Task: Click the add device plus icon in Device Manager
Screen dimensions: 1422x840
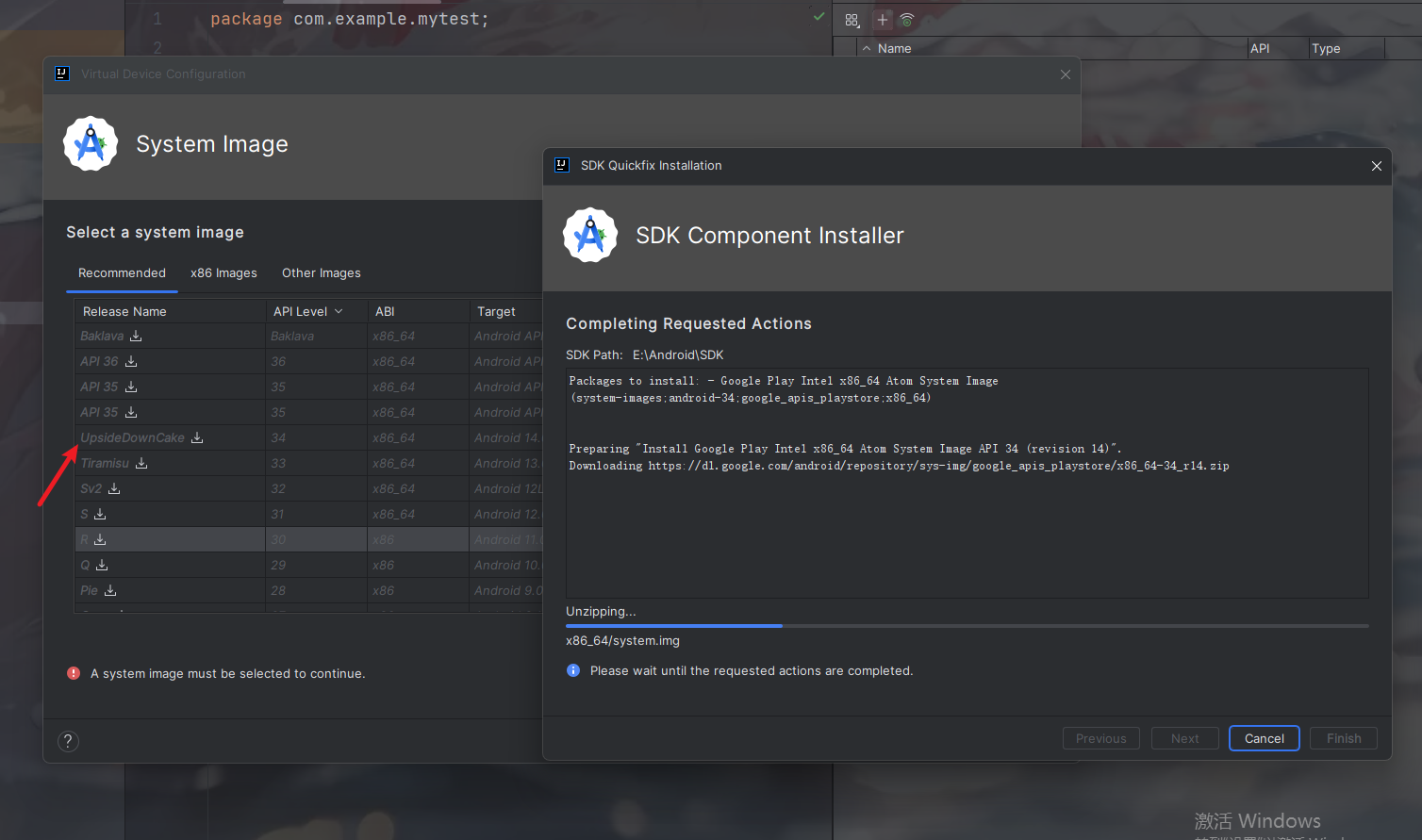Action: 883,20
